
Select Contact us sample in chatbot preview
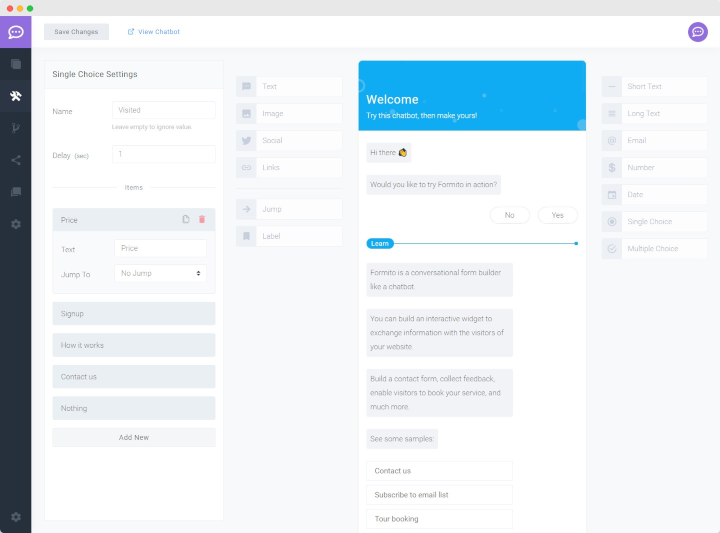[x=439, y=471]
